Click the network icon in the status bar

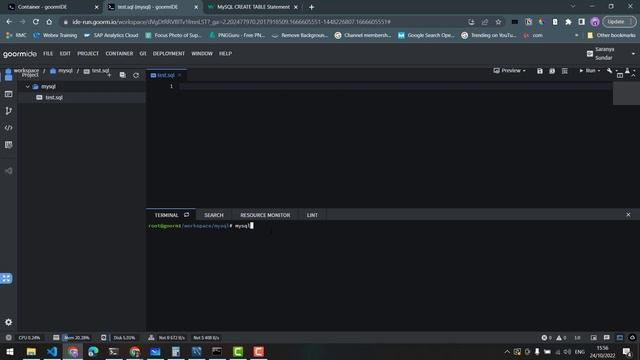[151, 338]
